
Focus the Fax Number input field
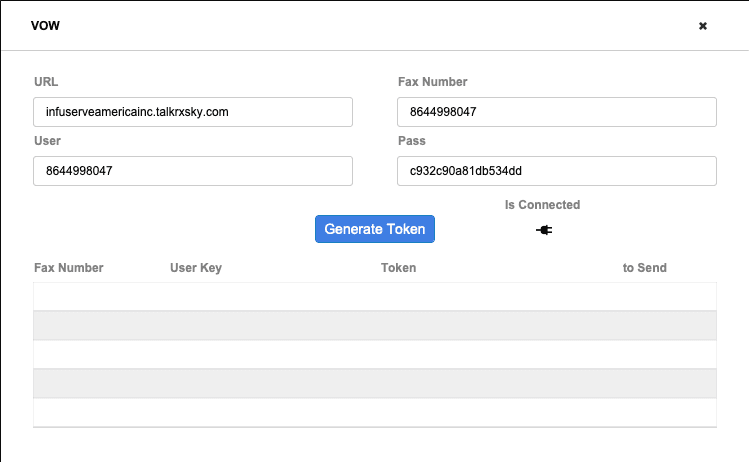[x=557, y=112]
